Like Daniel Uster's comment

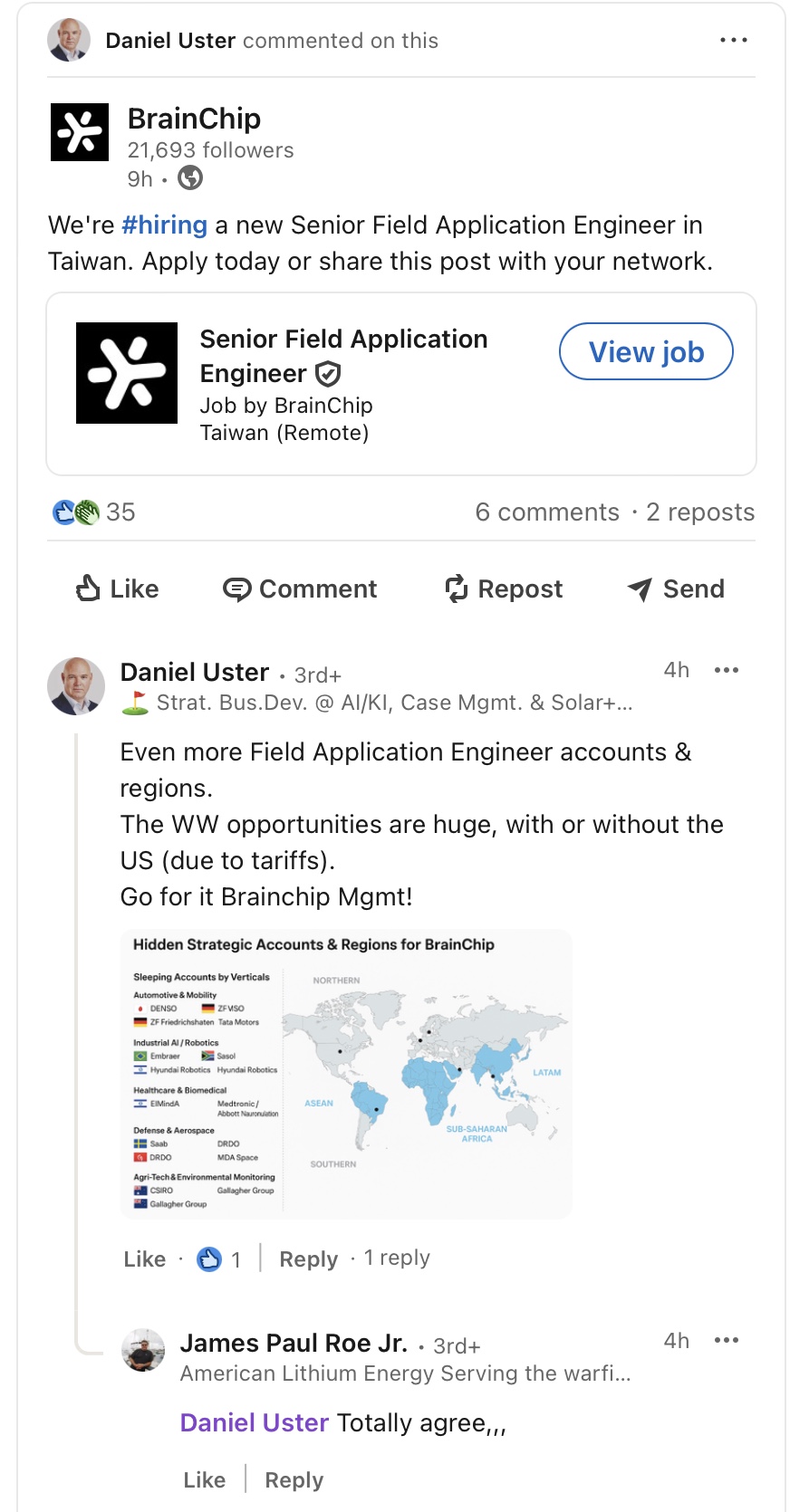click(x=145, y=1259)
